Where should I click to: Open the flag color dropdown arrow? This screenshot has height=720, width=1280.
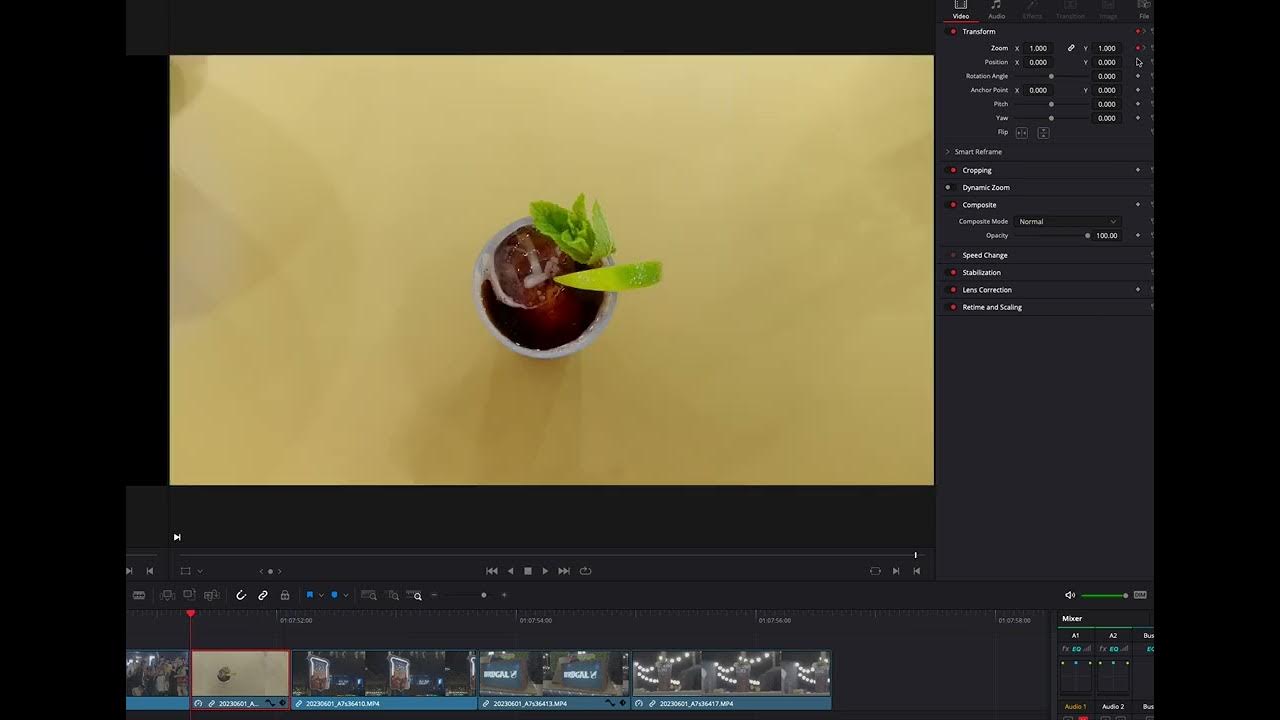coord(321,596)
